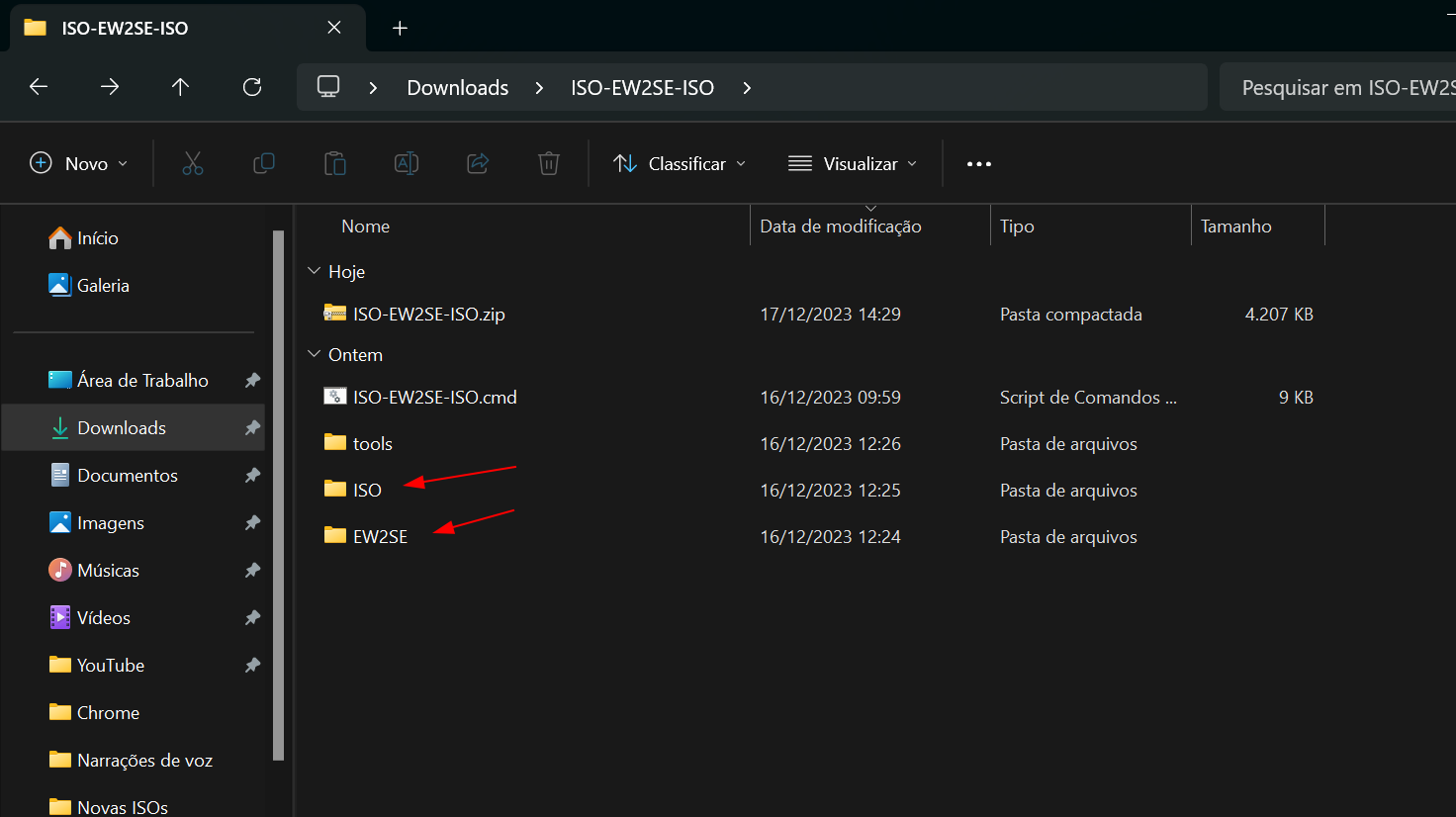Select the Imagens sidebar folder
Screen dimensions: 1456x817
(109, 522)
